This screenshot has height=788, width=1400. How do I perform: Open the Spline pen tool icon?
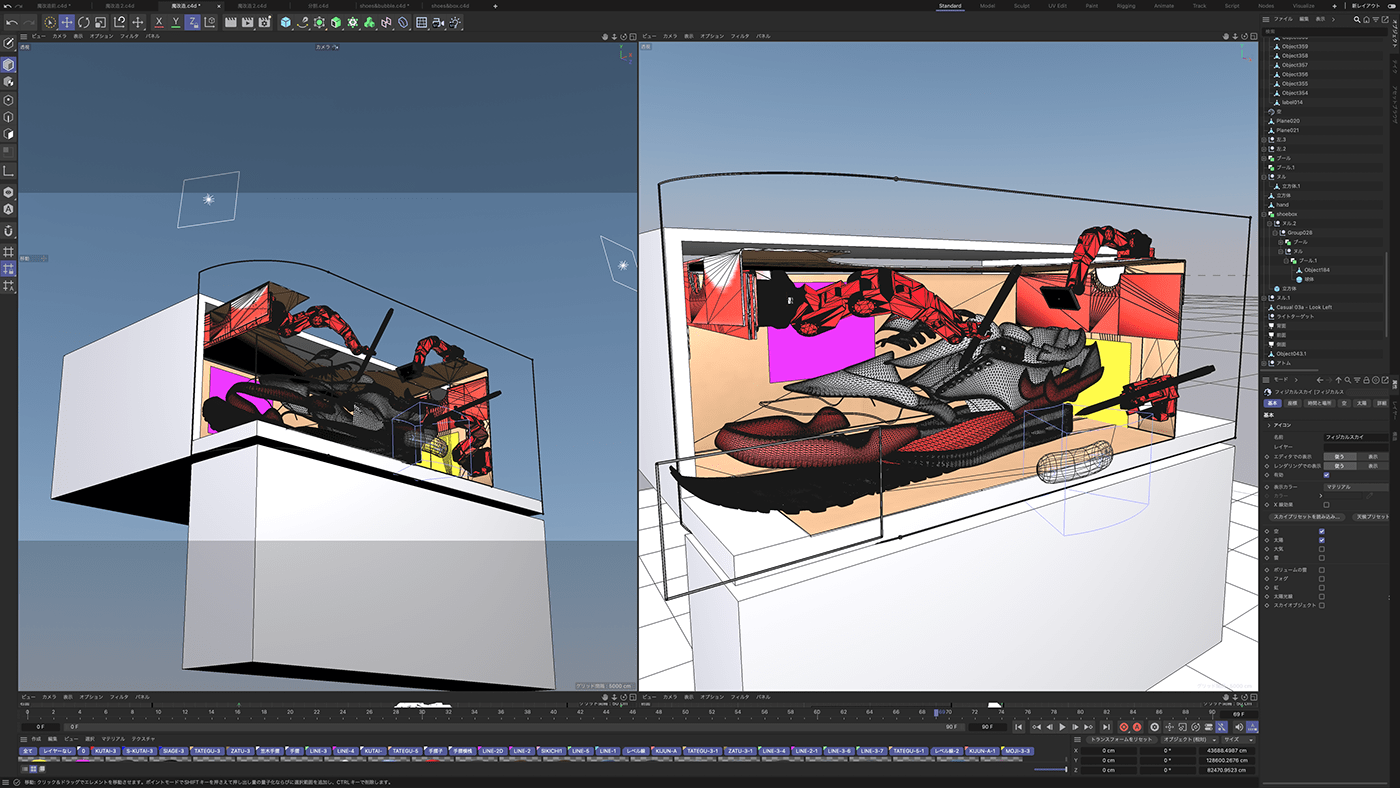point(302,22)
